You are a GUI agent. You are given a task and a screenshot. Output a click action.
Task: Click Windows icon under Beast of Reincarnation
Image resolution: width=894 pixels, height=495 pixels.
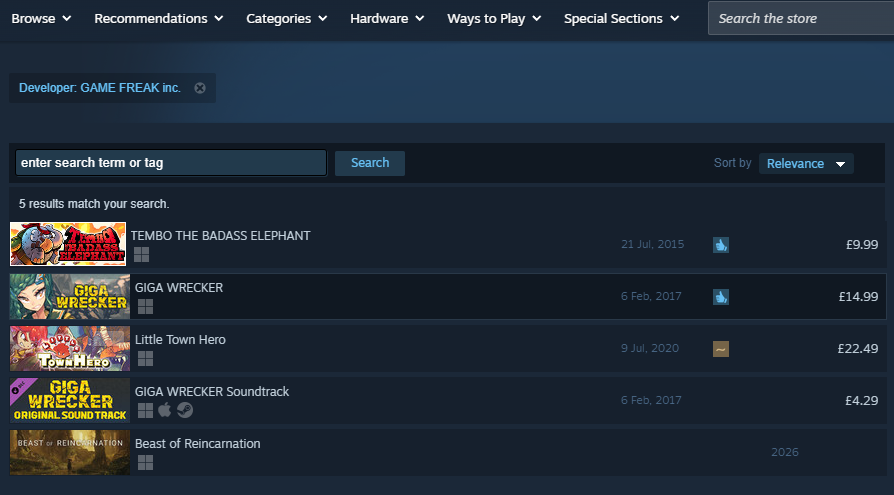pyautogui.click(x=145, y=462)
